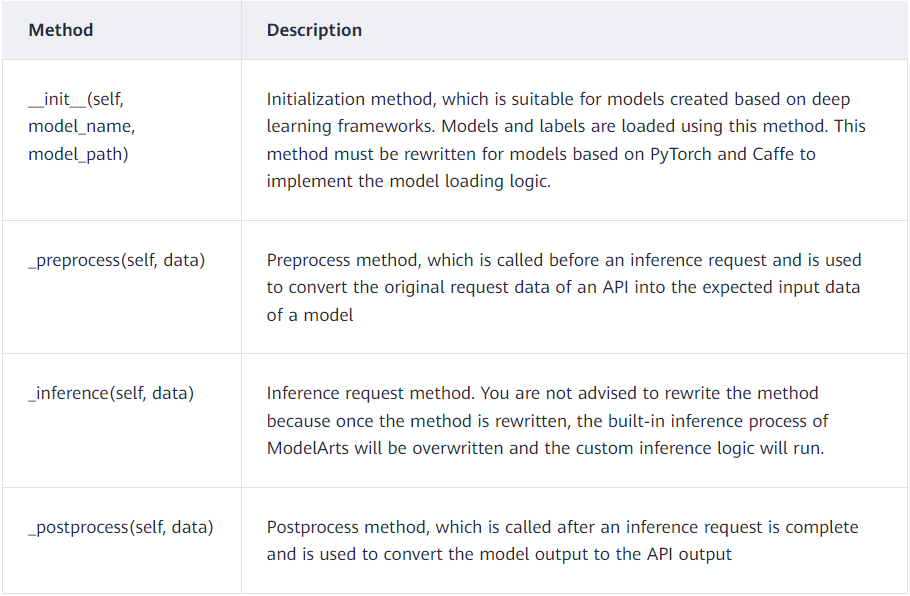Click the word ModelArts in the description
The image size is (910, 596).
coord(308,448)
